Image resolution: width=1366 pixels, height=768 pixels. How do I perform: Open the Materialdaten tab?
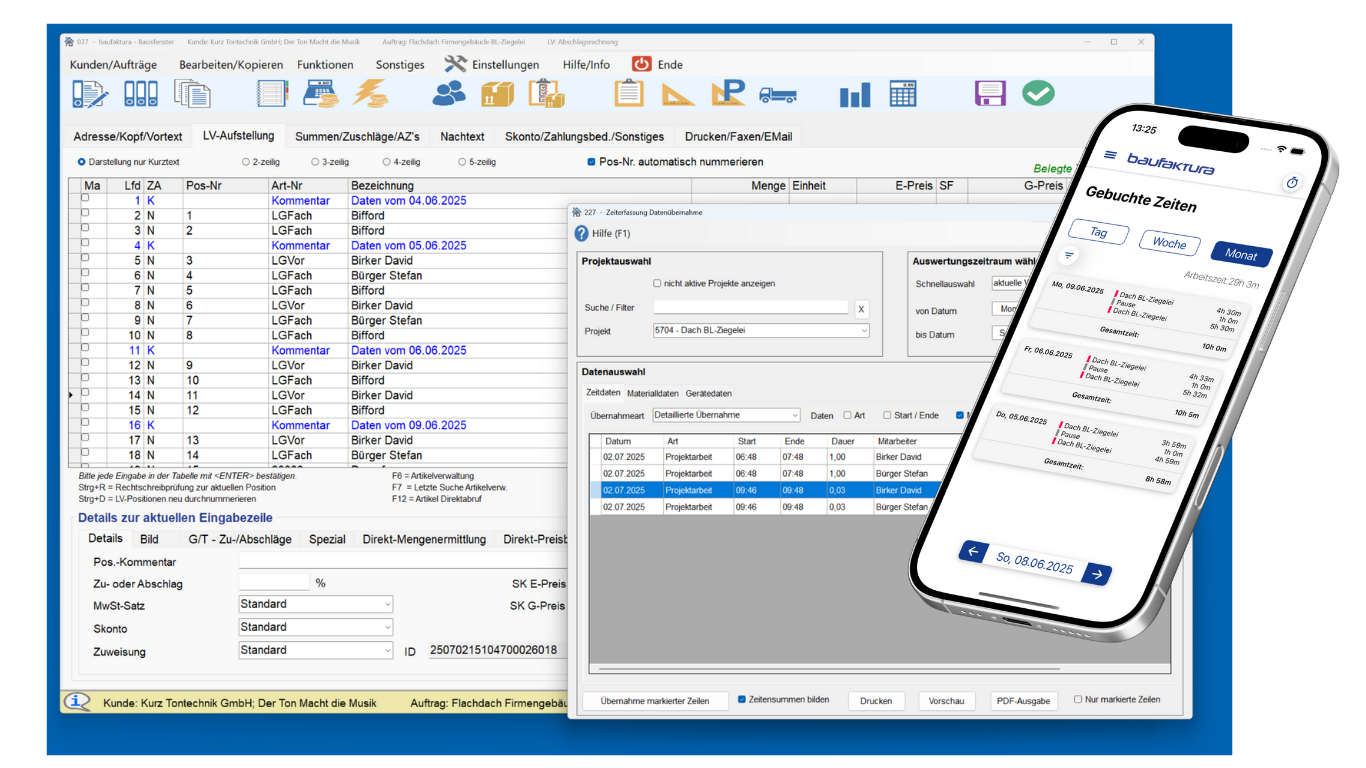coord(653,393)
